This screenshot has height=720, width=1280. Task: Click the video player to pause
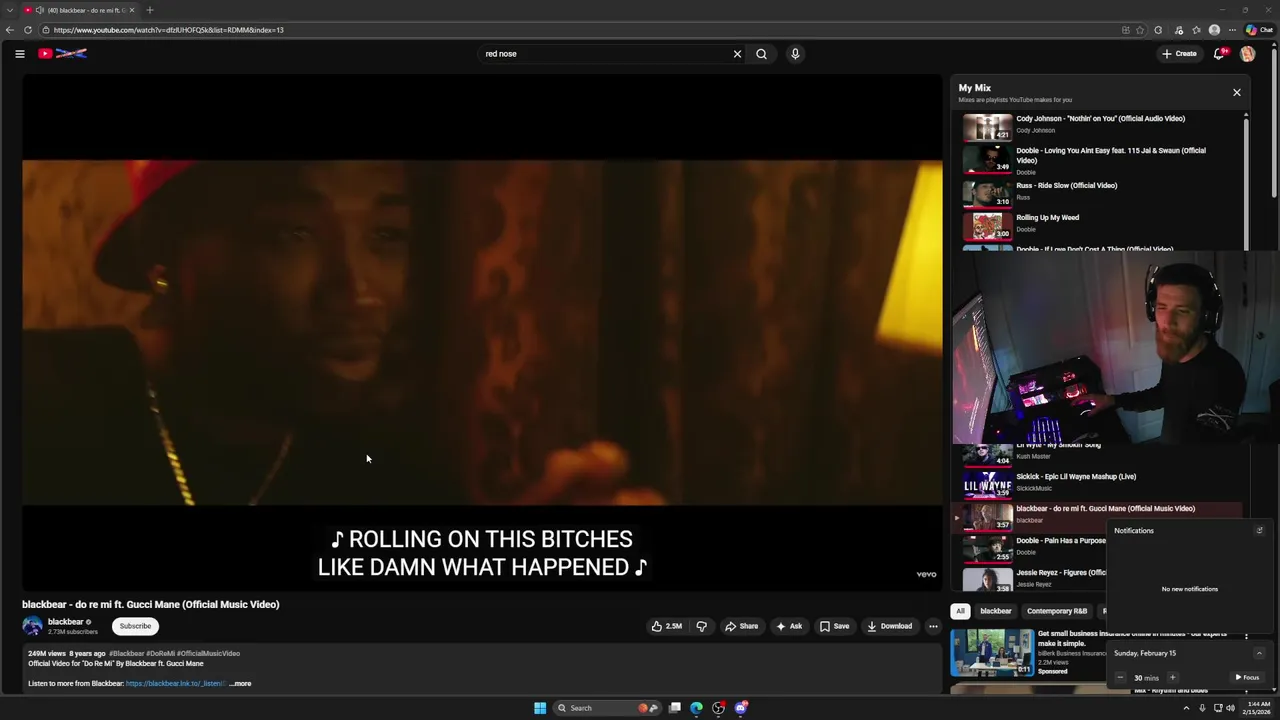coord(482,332)
